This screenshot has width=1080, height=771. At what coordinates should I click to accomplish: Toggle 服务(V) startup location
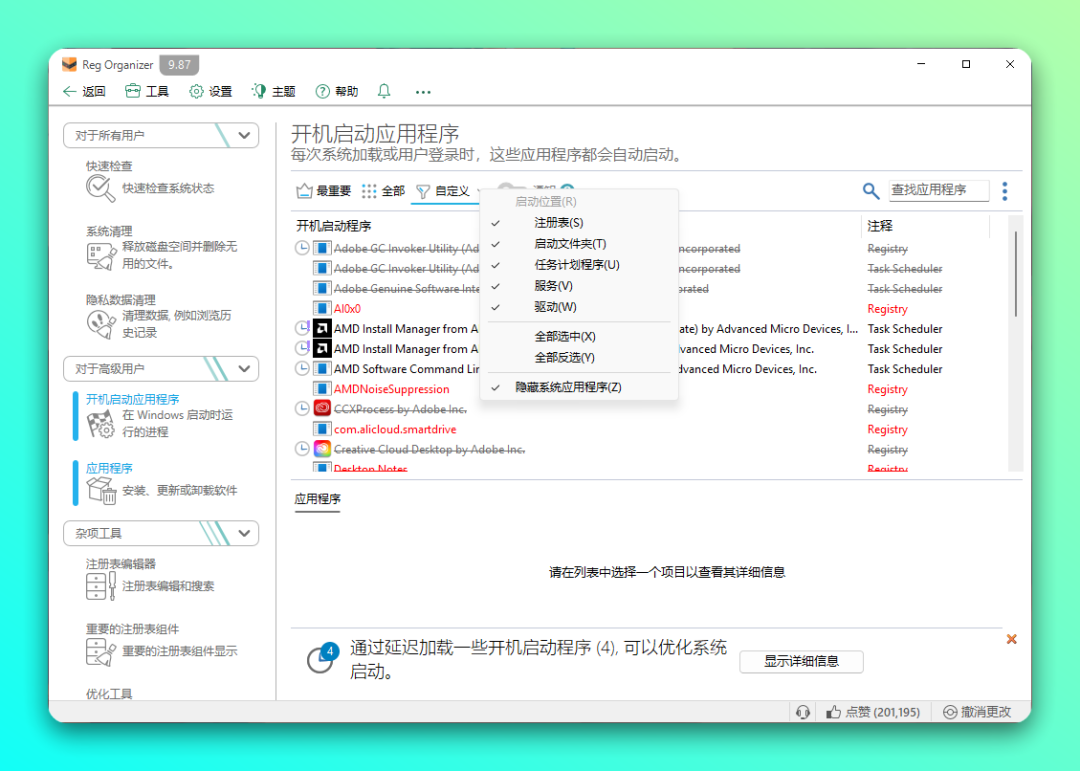click(x=579, y=286)
